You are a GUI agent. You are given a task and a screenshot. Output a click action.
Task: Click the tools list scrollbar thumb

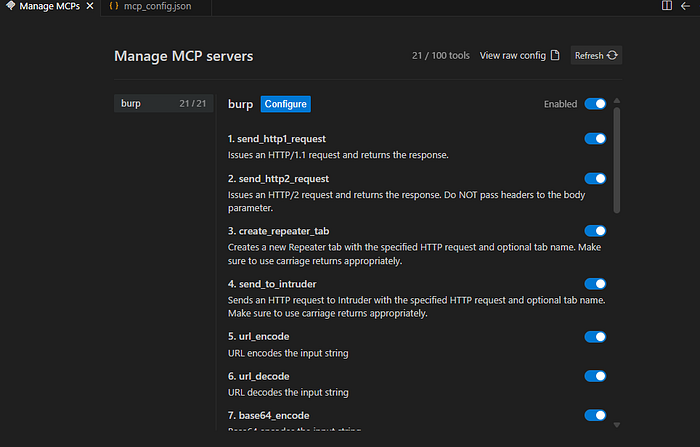point(617,160)
